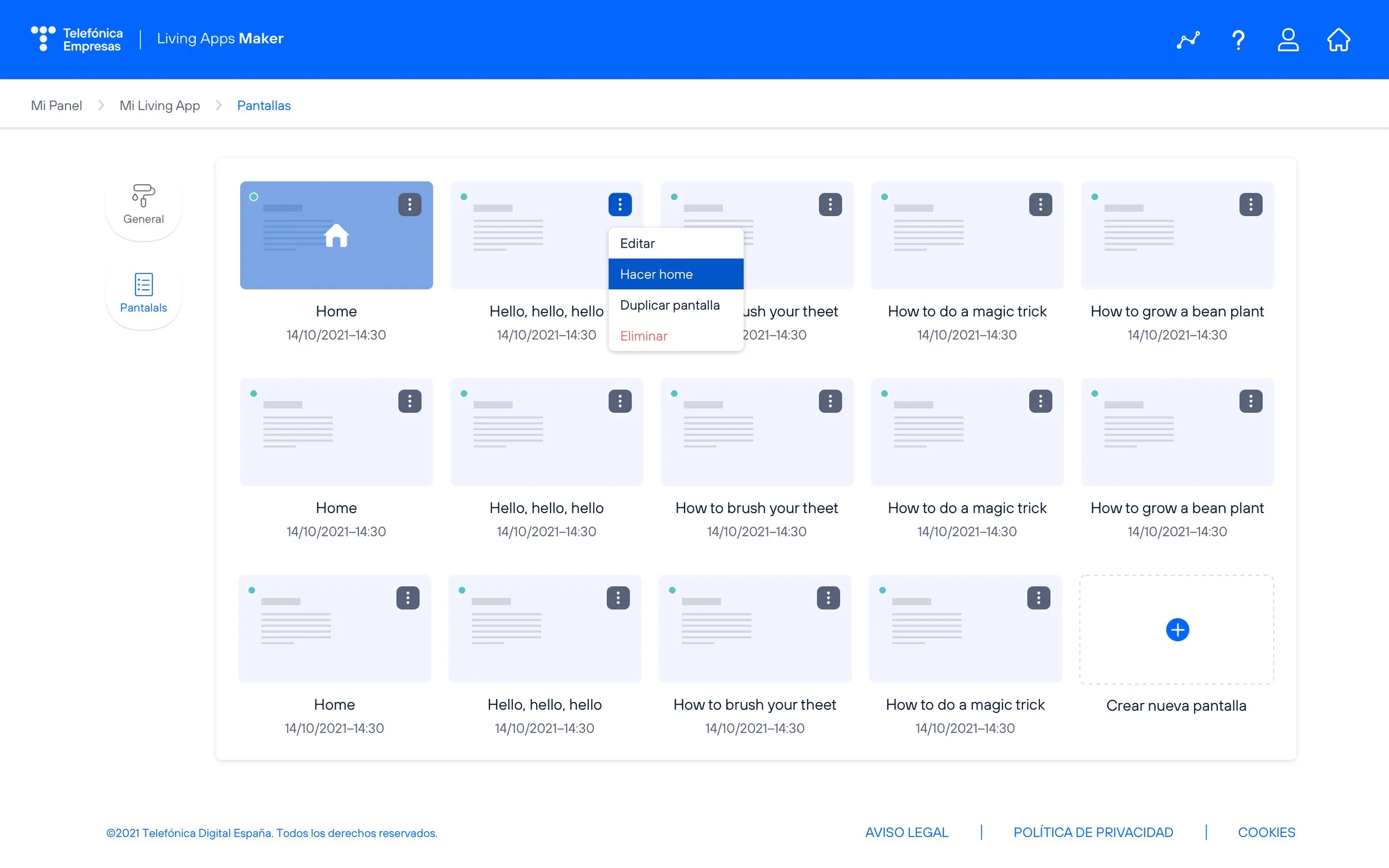This screenshot has width=1389, height=868.
Task: Open the three-dot menu on the second-row Home card
Action: pos(409,401)
